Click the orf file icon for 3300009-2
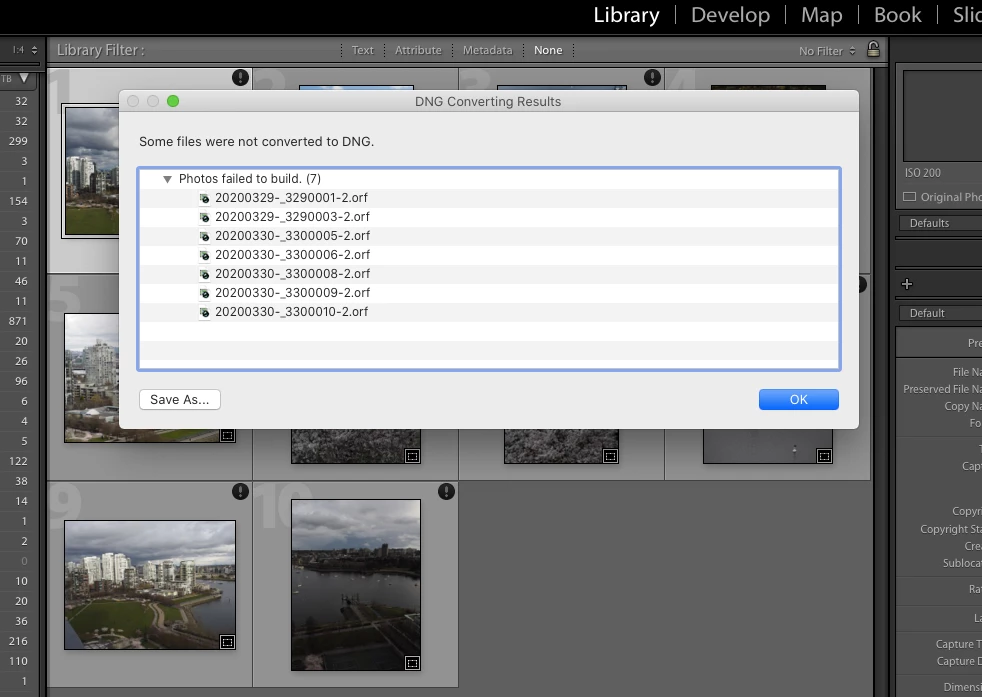Viewport: 982px width, 697px height. (204, 293)
